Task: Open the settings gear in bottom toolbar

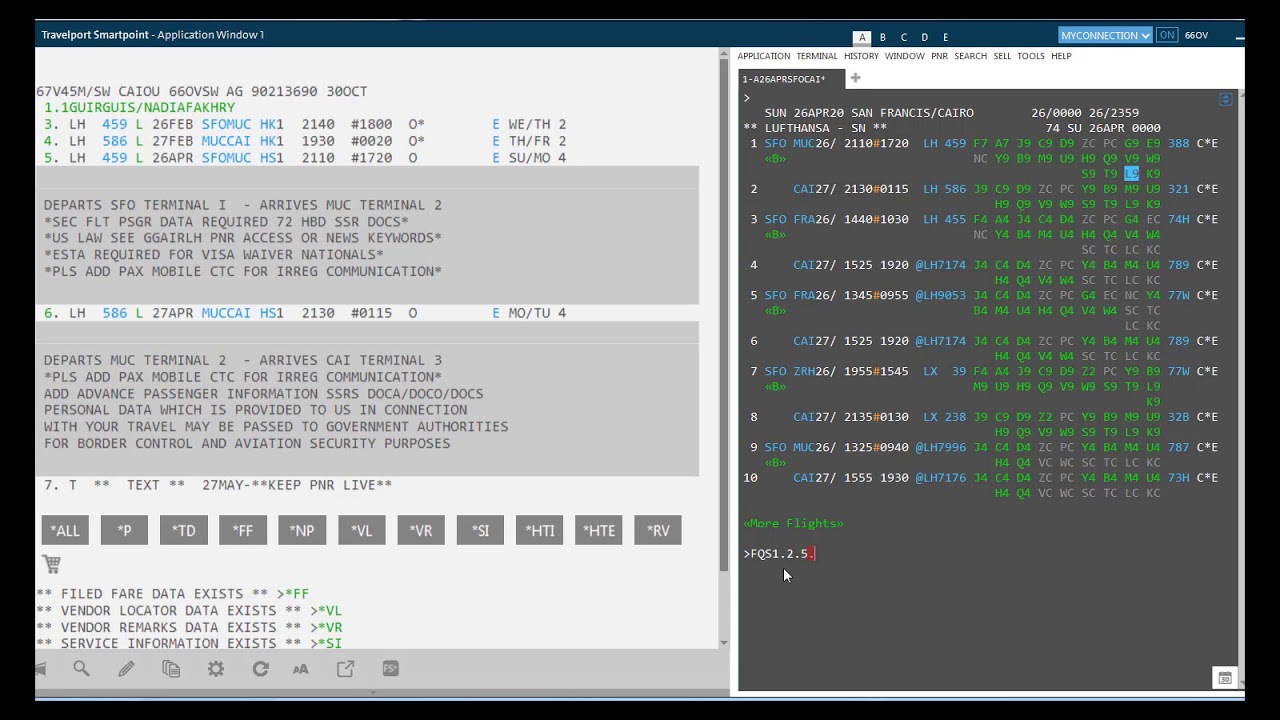Action: click(216, 669)
